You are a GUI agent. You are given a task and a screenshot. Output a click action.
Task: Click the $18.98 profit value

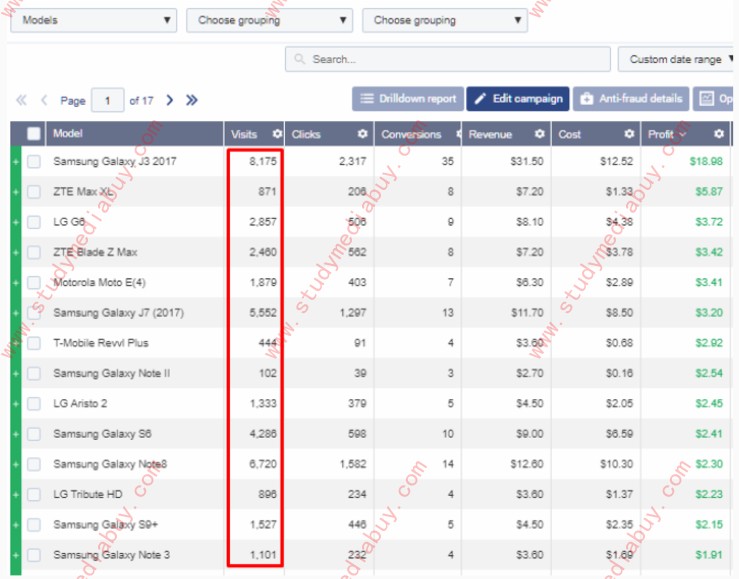coord(706,162)
